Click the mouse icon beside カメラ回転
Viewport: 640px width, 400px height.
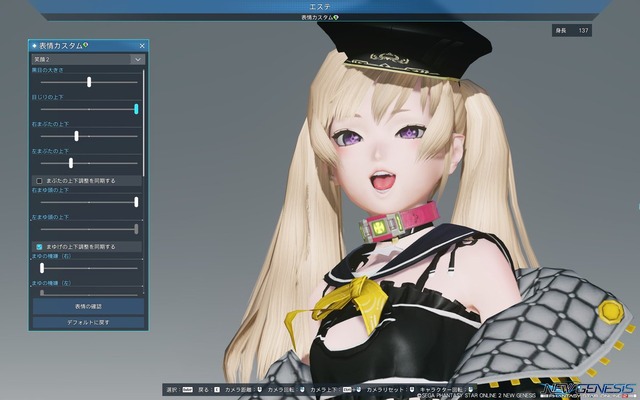pos(302,390)
